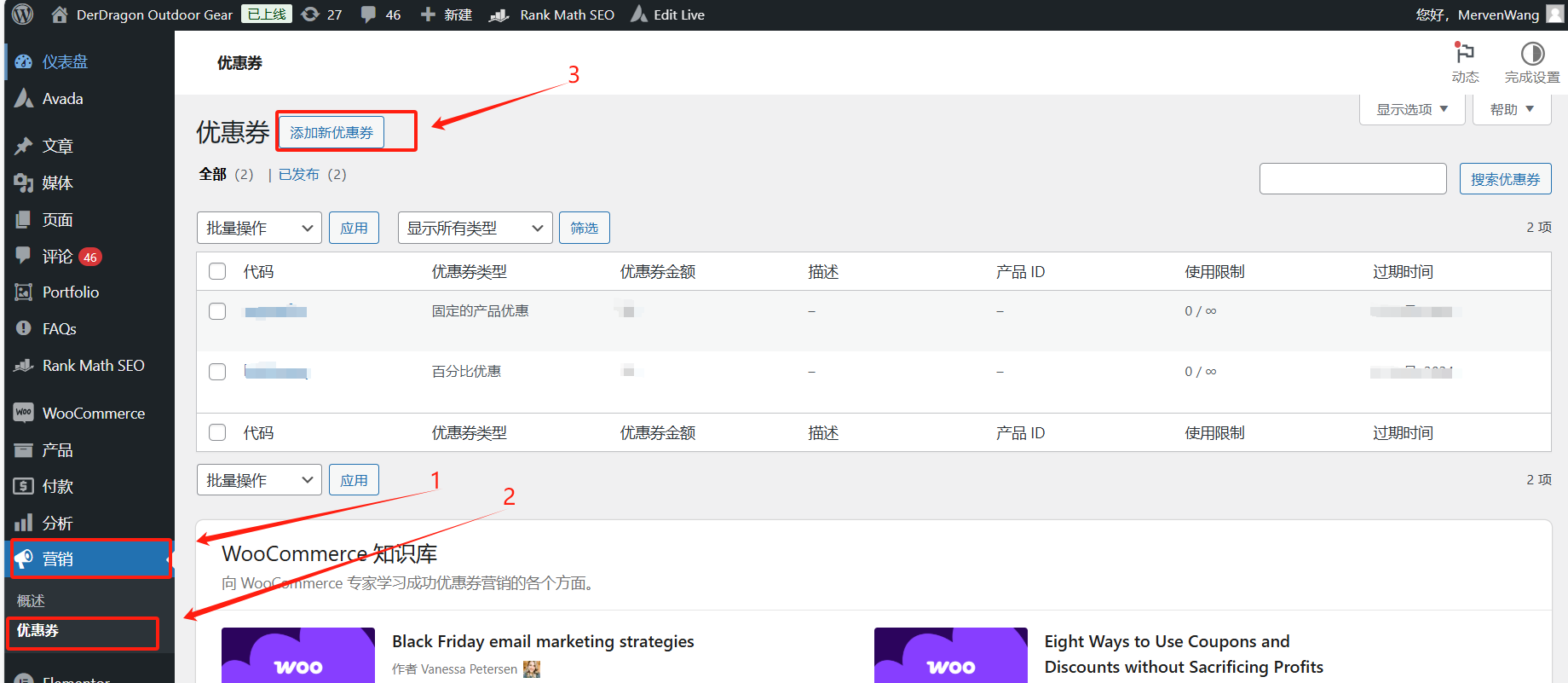Open Pages icon in sidebar
Image resolution: width=1568 pixels, height=683 pixels.
click(x=24, y=219)
